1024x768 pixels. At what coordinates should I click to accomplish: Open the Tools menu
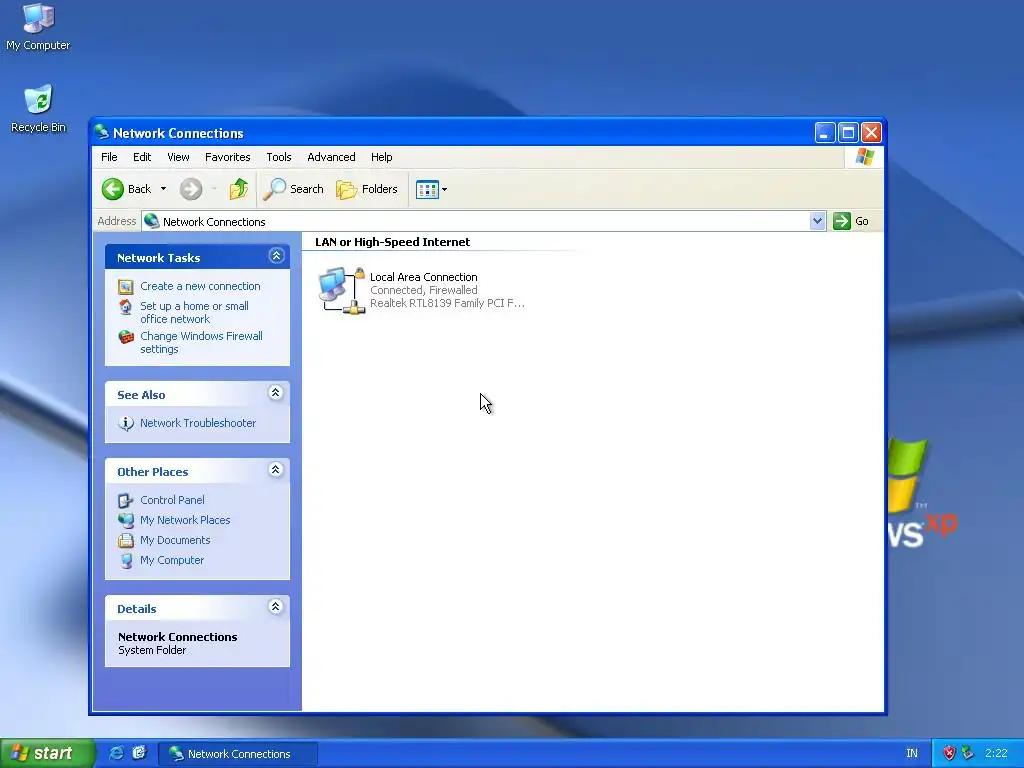tap(279, 157)
